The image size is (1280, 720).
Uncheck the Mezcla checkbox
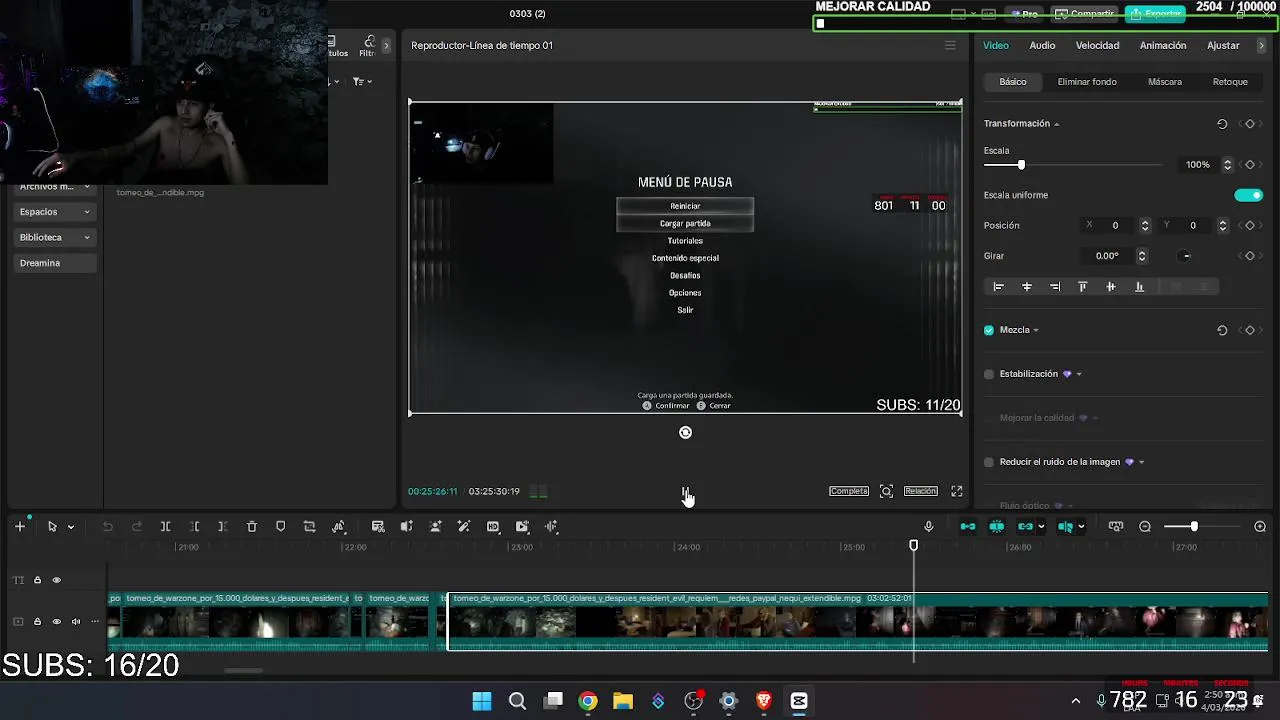point(989,330)
